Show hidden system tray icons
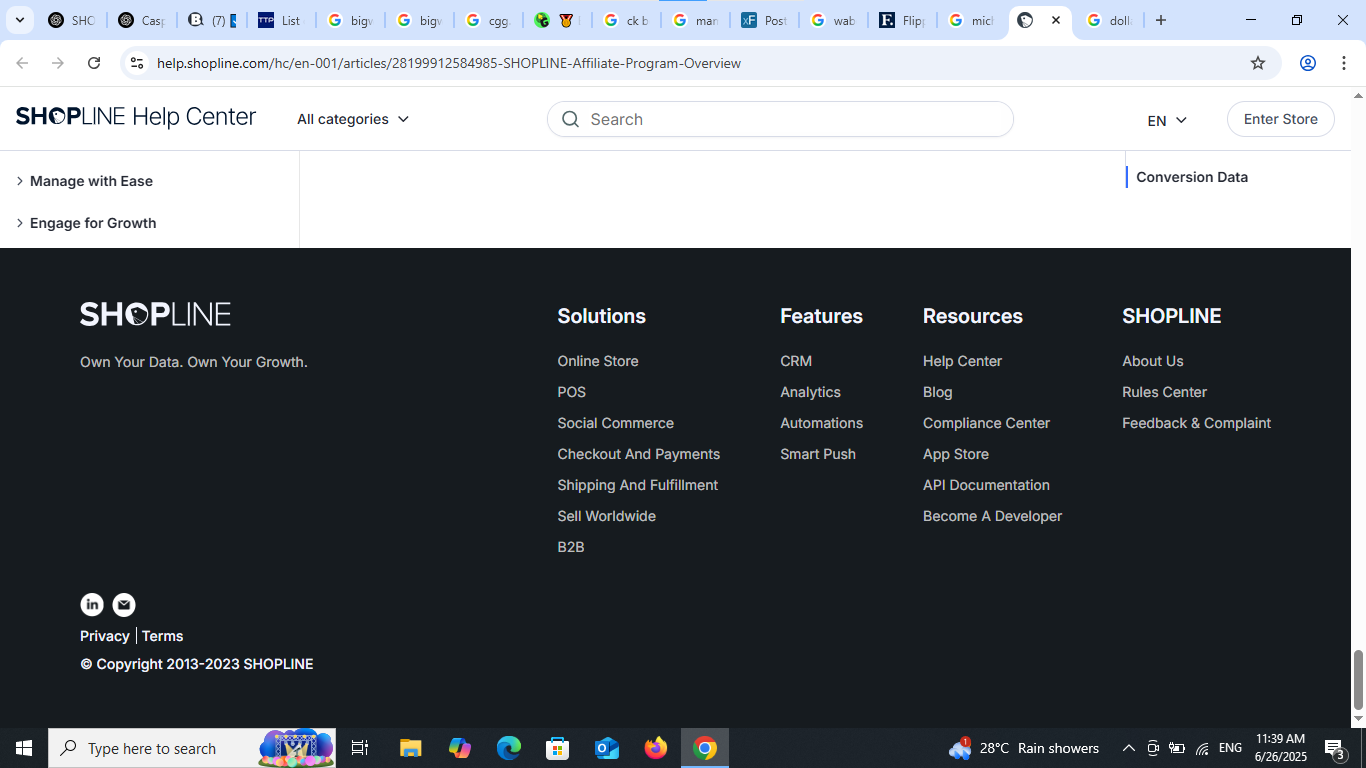 click(1128, 748)
